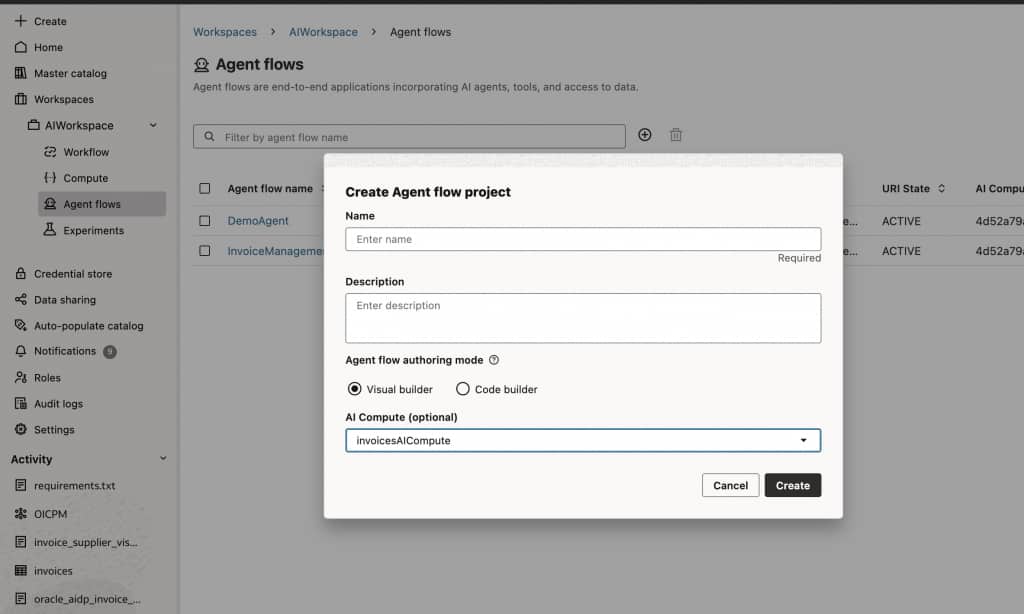Open the Master catalog icon
This screenshot has width=1024, height=614.
(x=21, y=73)
